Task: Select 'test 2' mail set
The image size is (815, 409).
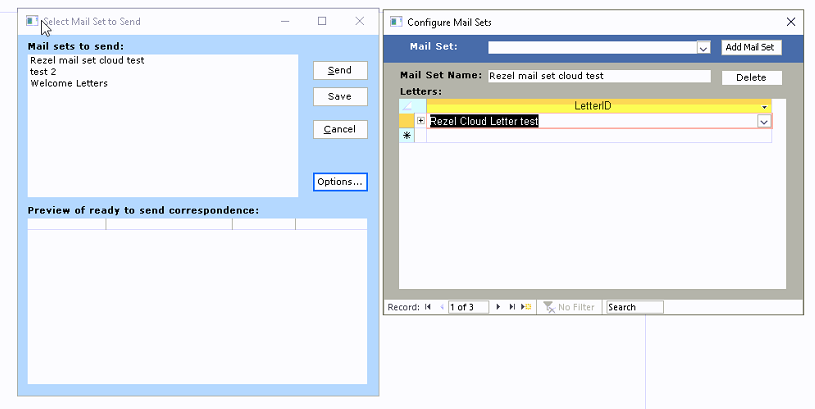Action: click(42, 72)
